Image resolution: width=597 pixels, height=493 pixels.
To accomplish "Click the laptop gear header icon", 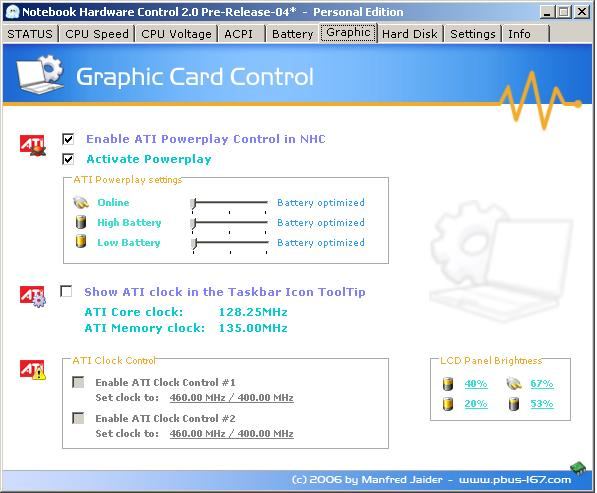I will coord(40,74).
